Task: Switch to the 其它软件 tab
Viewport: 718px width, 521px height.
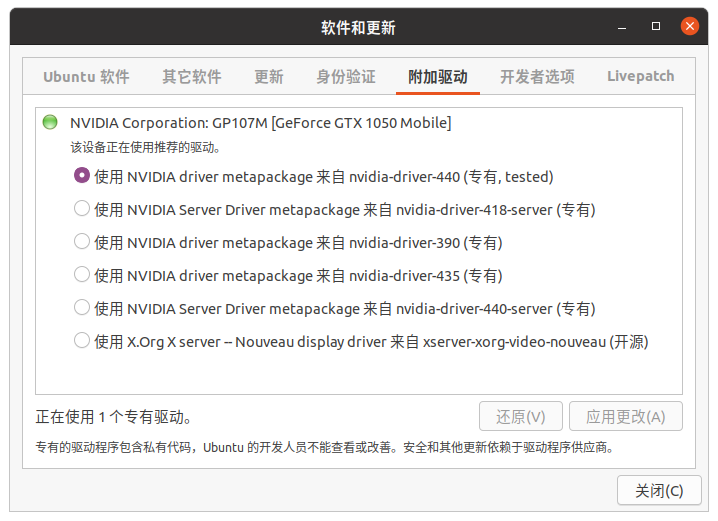Action: point(191,76)
